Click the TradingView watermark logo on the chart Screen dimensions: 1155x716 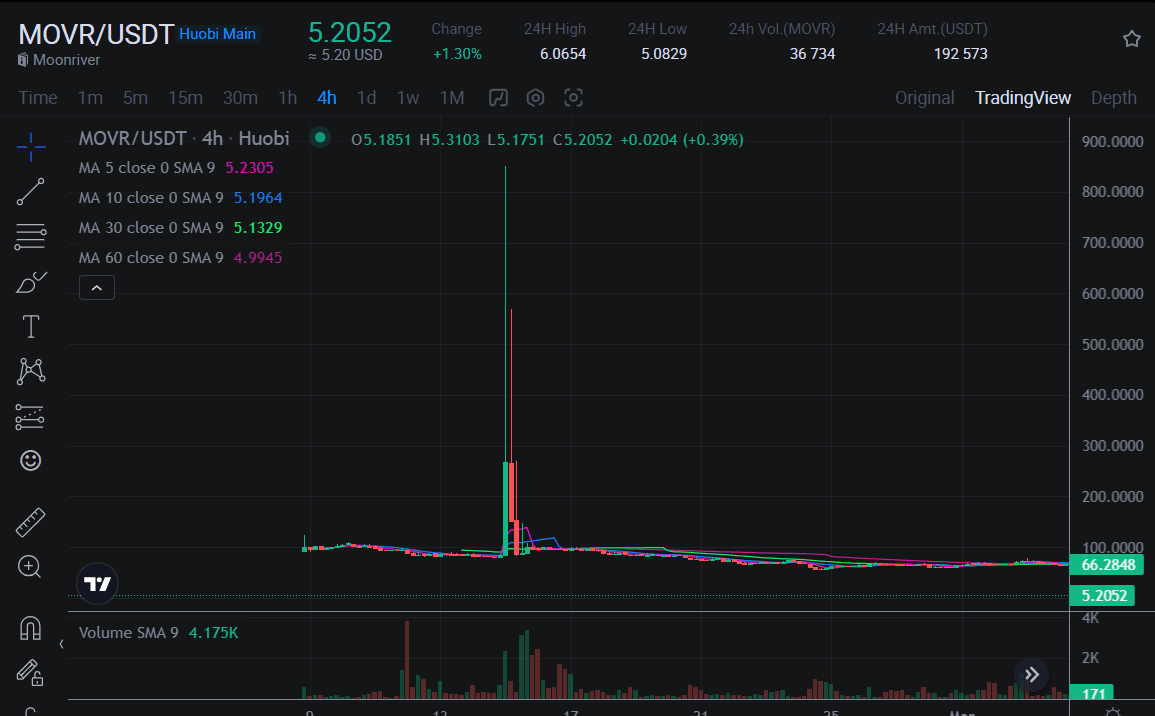[x=97, y=583]
